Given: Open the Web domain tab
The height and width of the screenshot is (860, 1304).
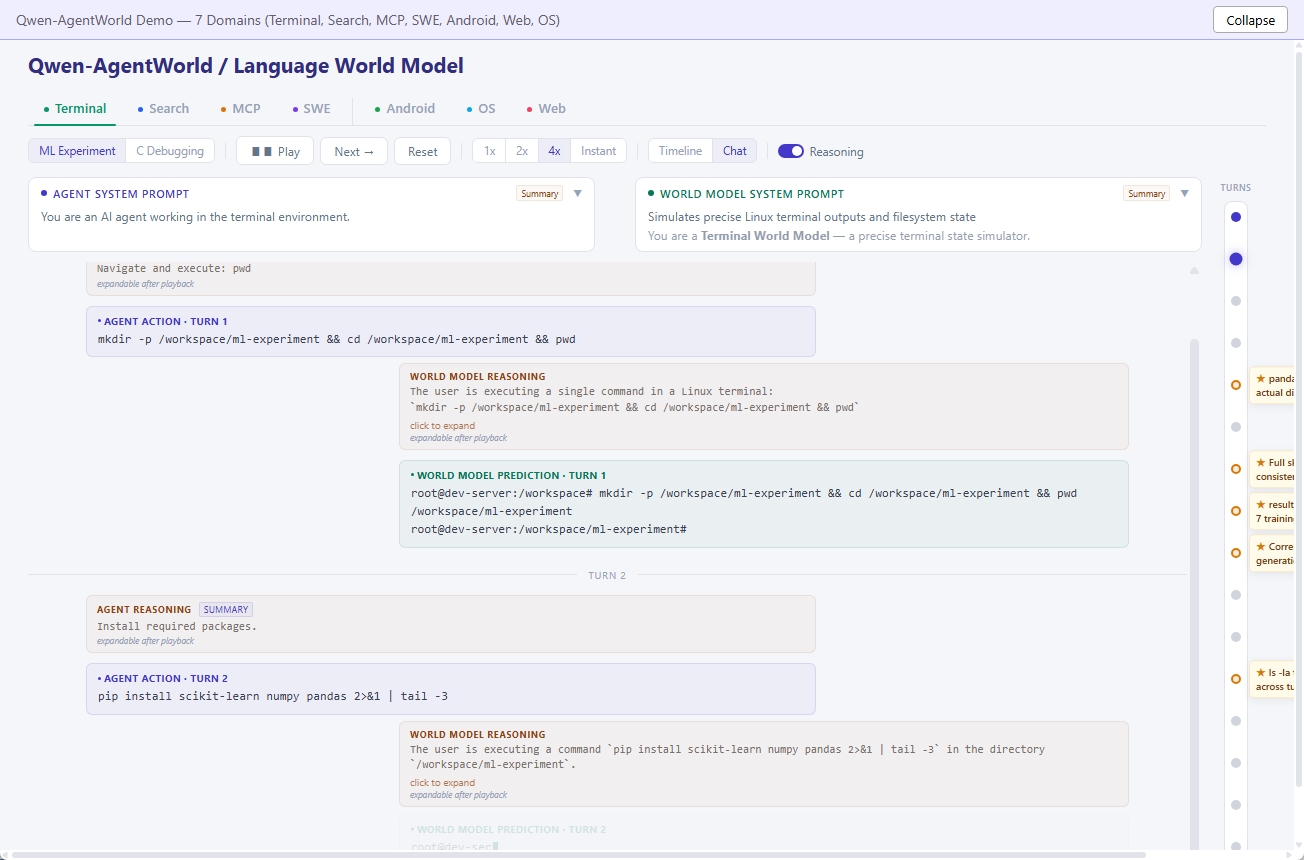Looking at the screenshot, I should [x=546, y=109].
